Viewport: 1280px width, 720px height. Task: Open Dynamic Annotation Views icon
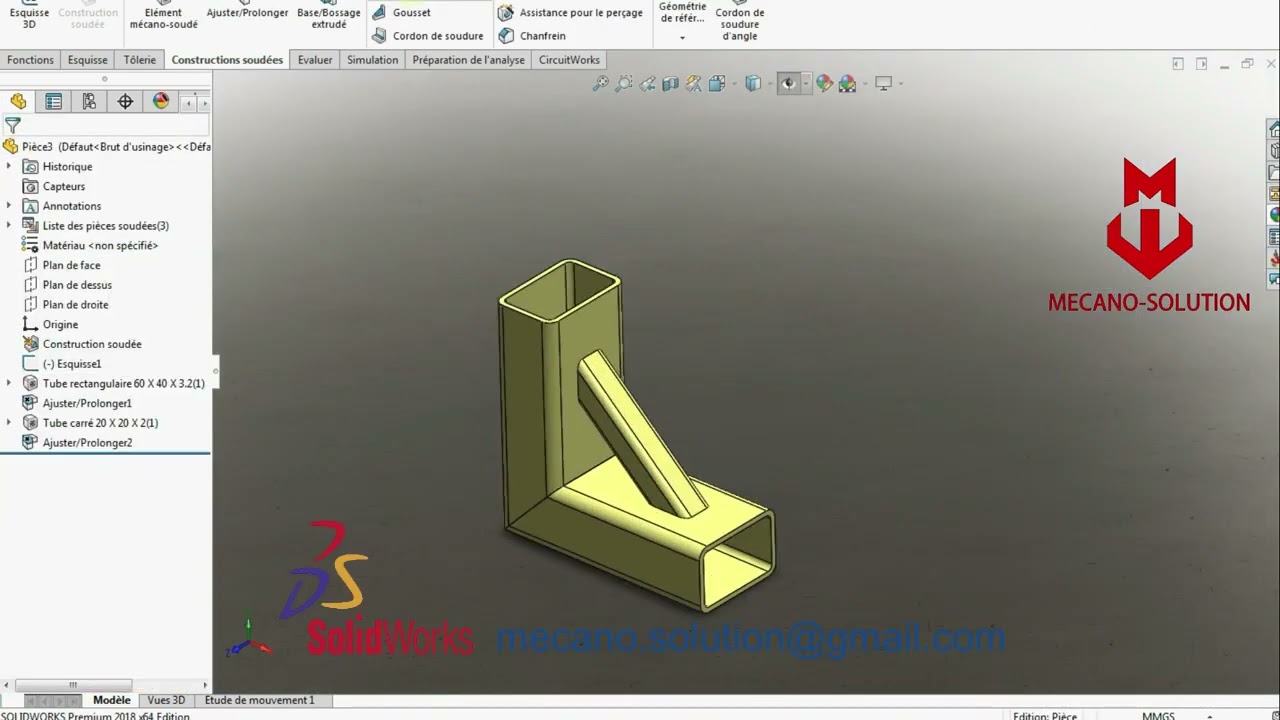(693, 84)
